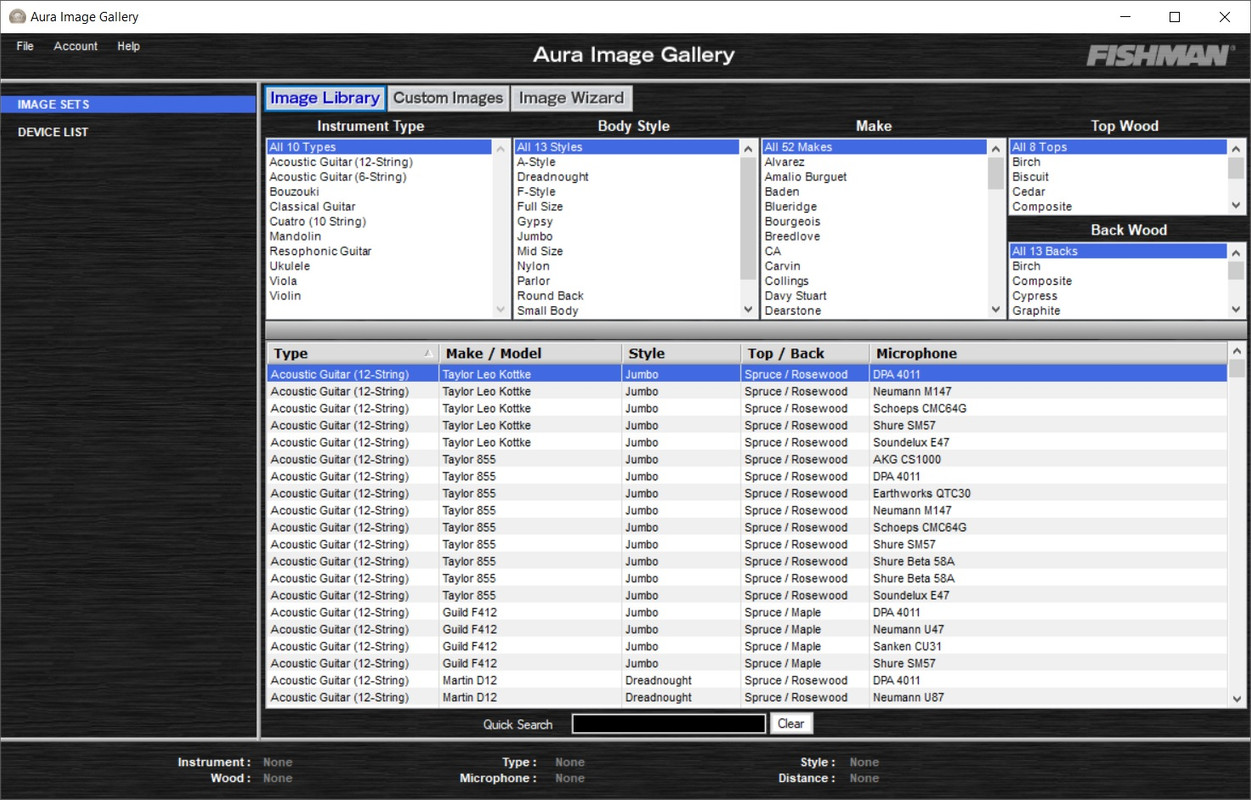Select IMAGE SETS in the sidebar
The image size is (1251, 800).
click(128, 104)
